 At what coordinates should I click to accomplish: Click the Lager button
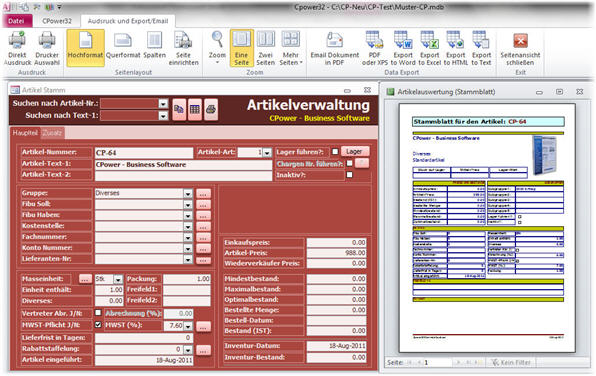point(354,151)
